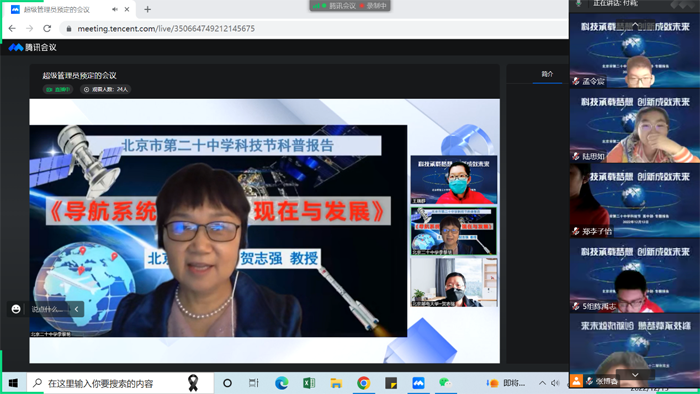Click the 正在讲话 speaker label
Screen dimensions: 700x394
[615, 4]
